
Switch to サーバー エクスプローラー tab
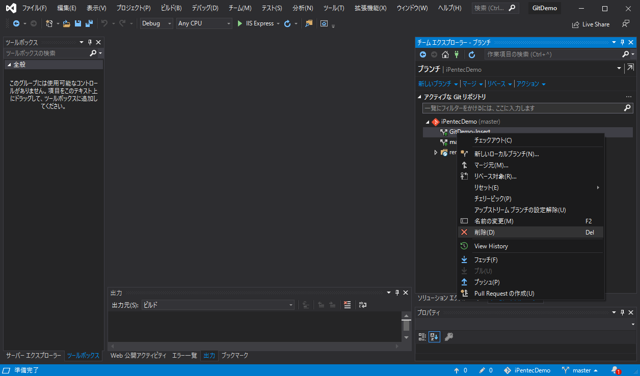click(x=33, y=356)
